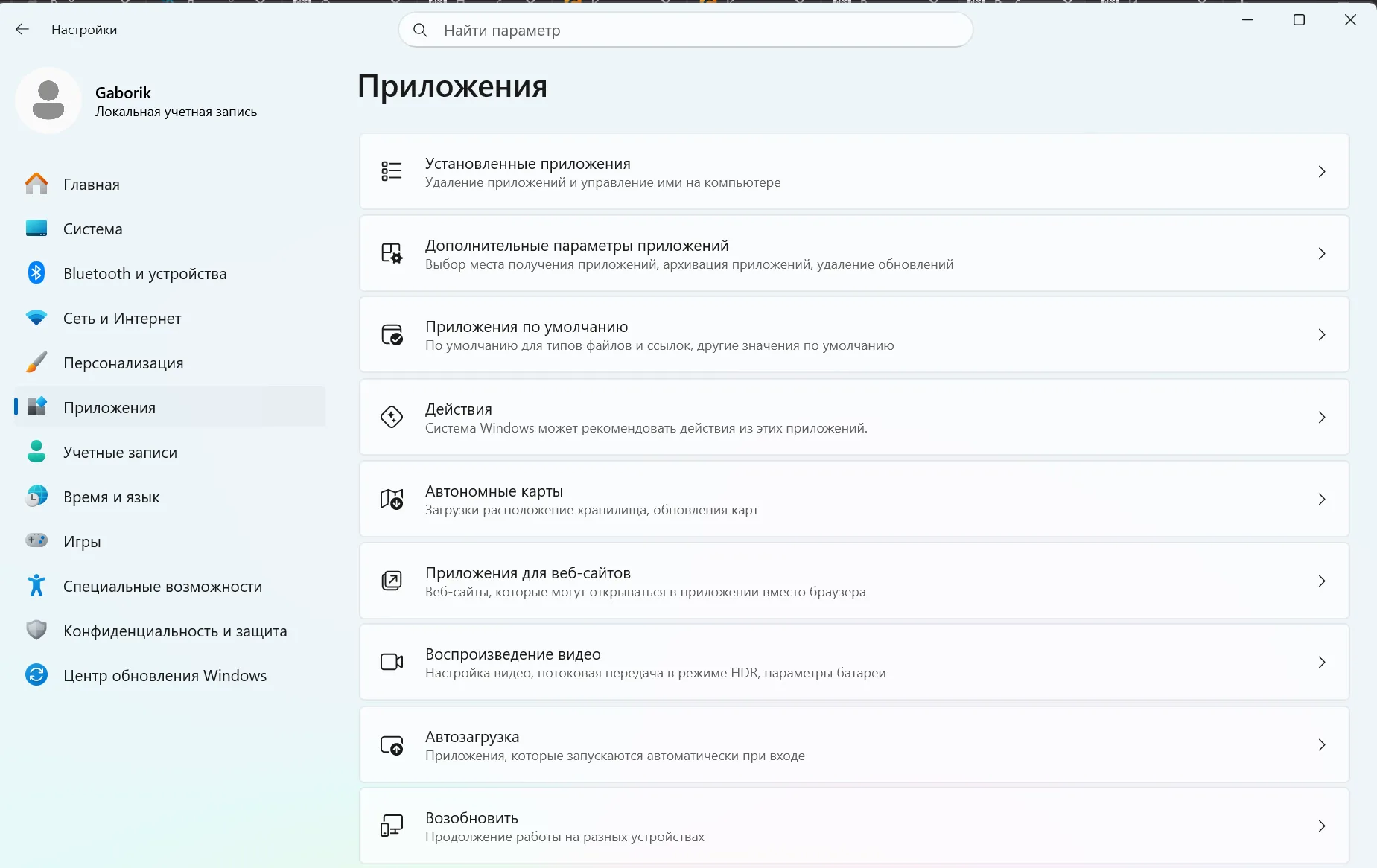The image size is (1377, 868).
Task: Open Gaborik local account name
Action: tap(123, 92)
